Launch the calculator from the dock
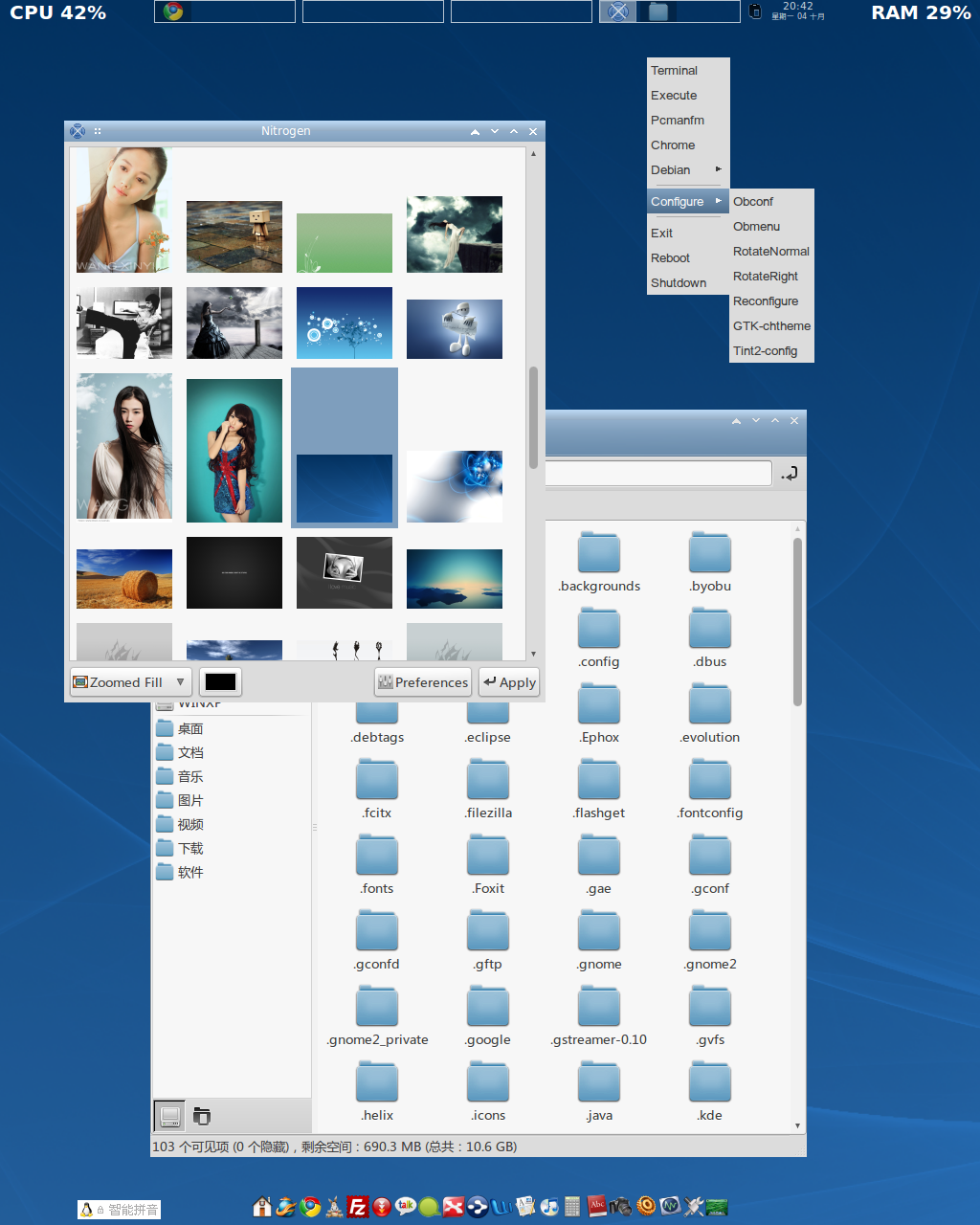 573,1207
